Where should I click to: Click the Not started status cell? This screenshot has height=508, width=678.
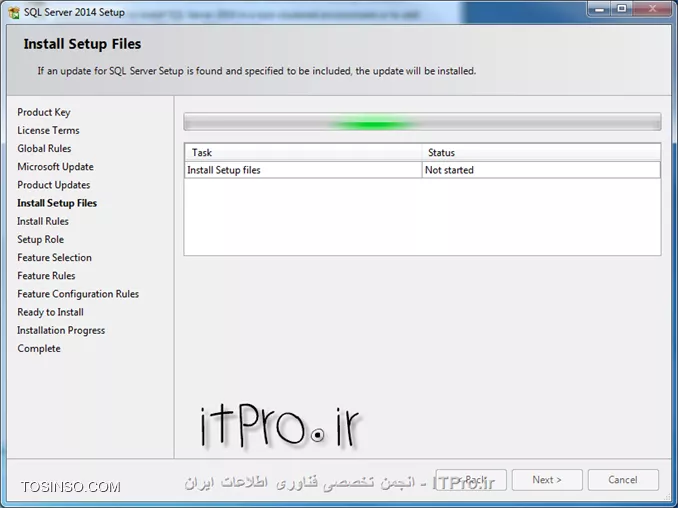541,170
